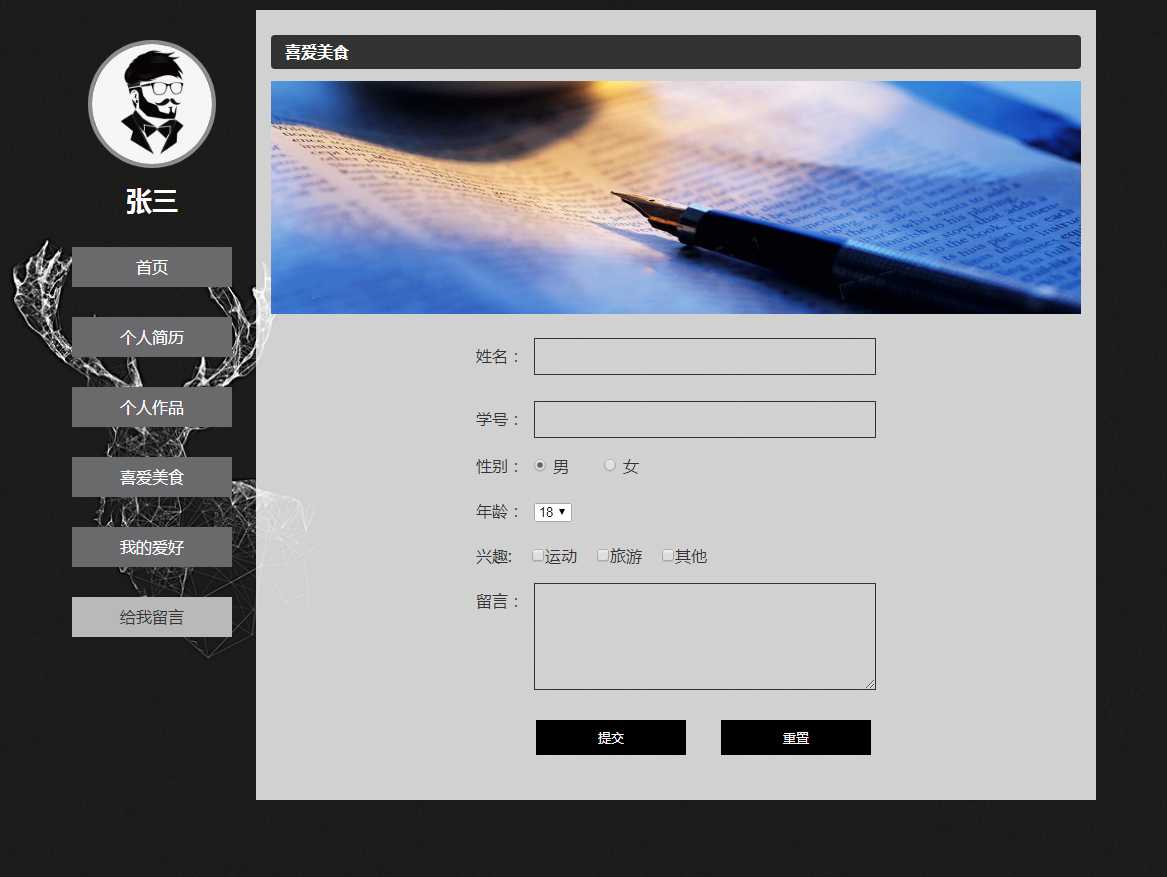The image size is (1167, 877).
Task: Click the fountain pen banner image
Action: click(x=675, y=198)
